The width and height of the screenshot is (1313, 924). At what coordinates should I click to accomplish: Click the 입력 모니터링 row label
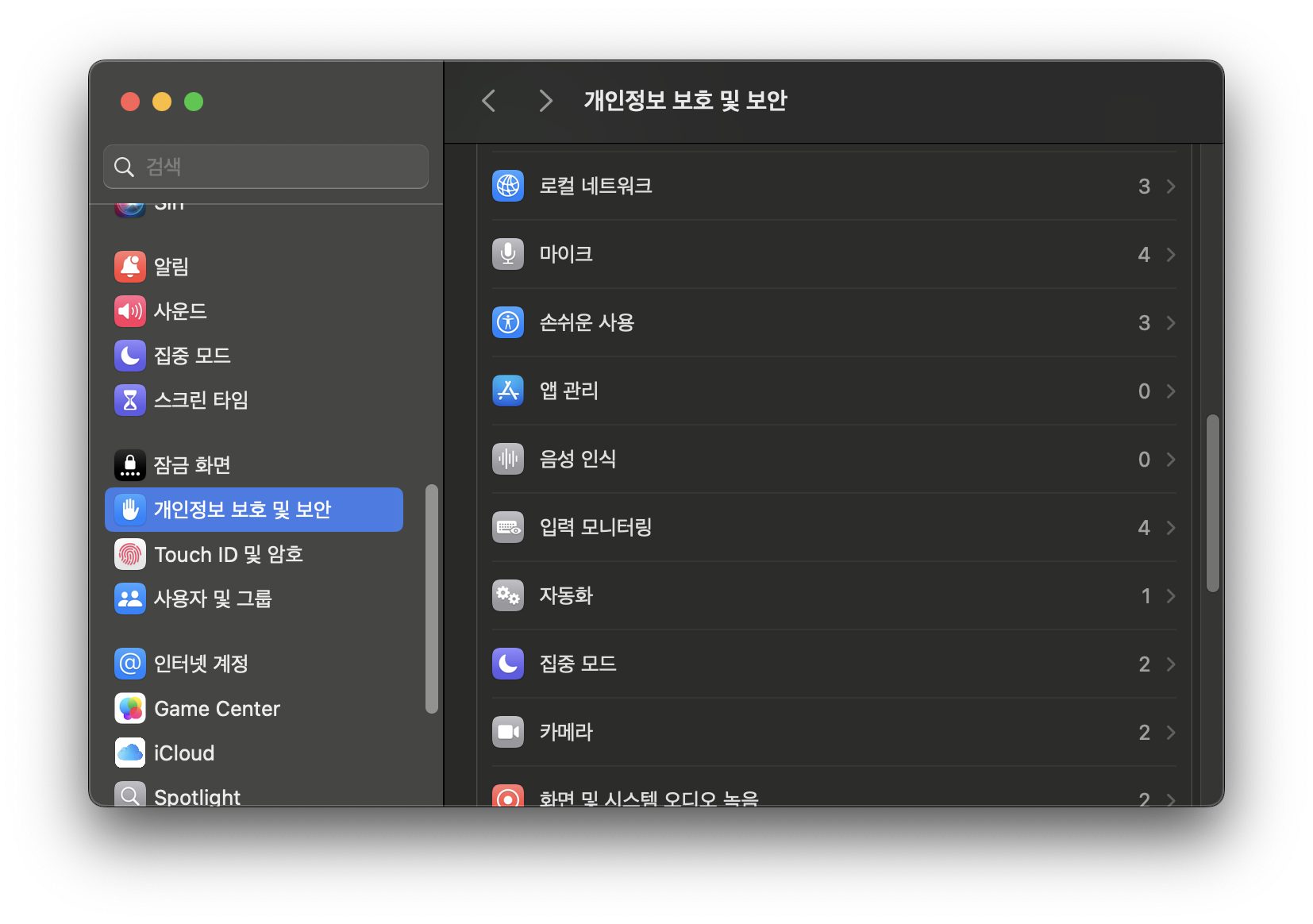pyautogui.click(x=595, y=527)
